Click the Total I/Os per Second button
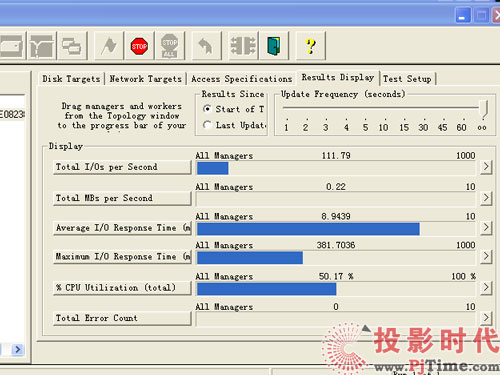 point(122,167)
